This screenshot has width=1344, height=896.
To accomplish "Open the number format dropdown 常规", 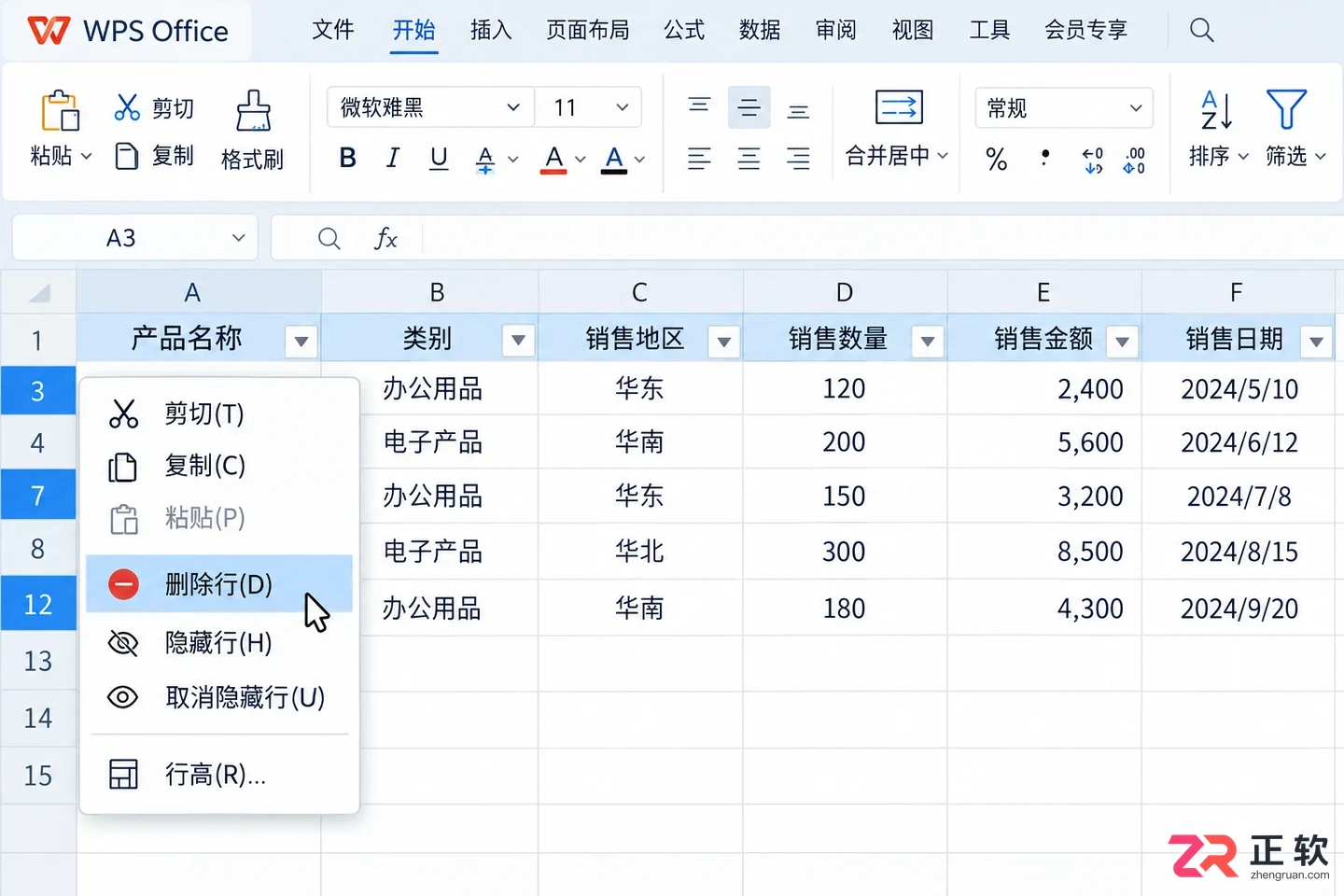I will 1064,107.
